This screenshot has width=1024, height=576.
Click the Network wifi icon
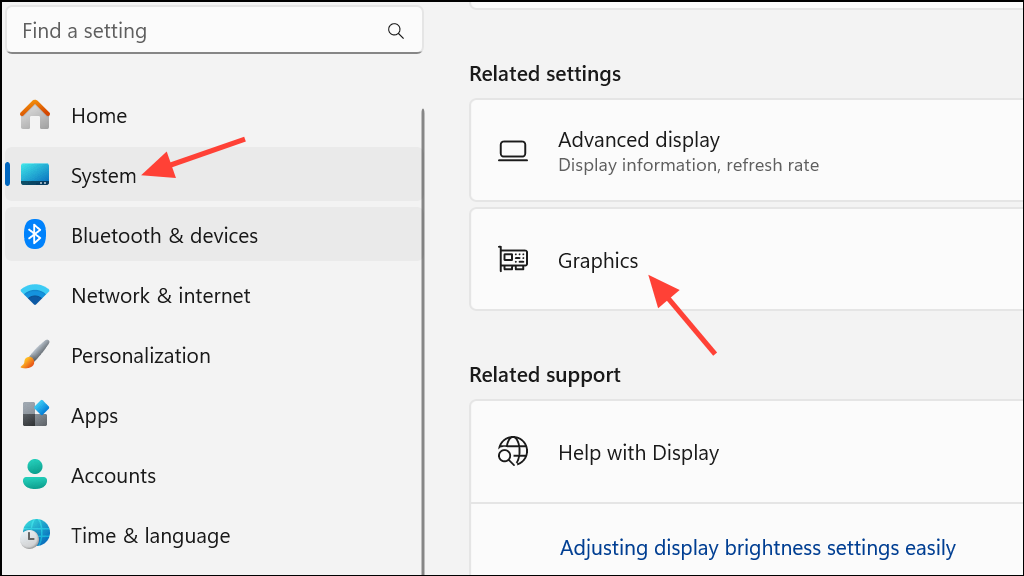pyautogui.click(x=35, y=295)
